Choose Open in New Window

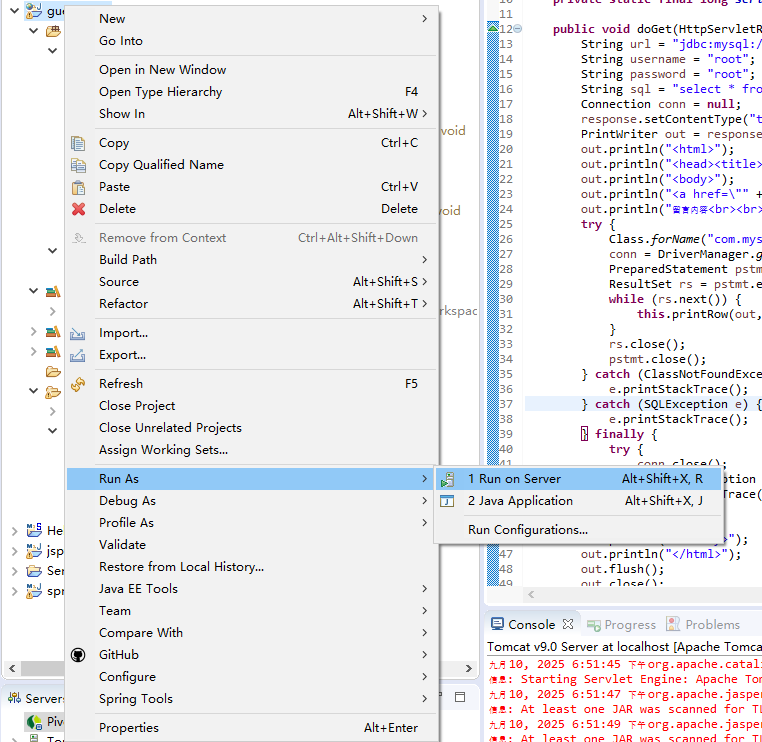click(x=252, y=70)
